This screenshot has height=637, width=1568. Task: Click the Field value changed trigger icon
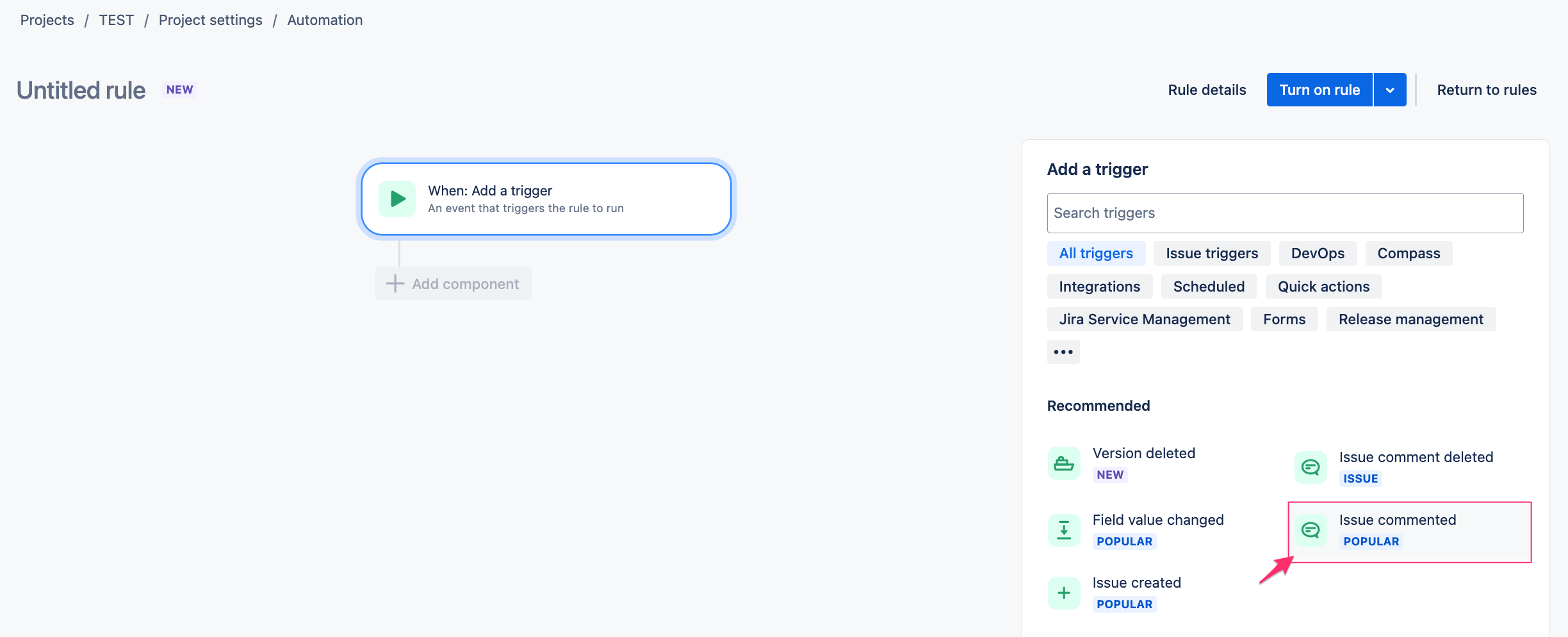tap(1063, 529)
